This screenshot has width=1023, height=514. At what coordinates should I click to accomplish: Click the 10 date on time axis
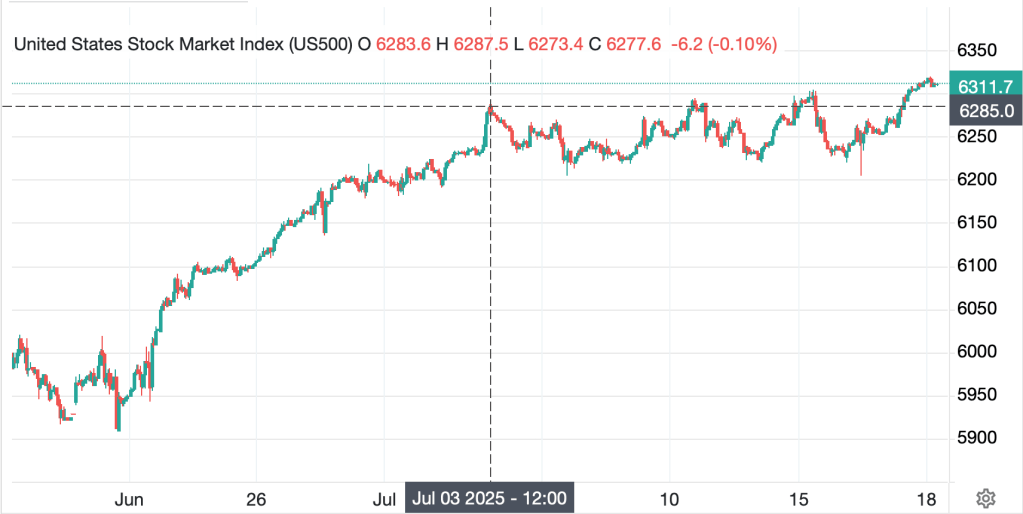670,497
